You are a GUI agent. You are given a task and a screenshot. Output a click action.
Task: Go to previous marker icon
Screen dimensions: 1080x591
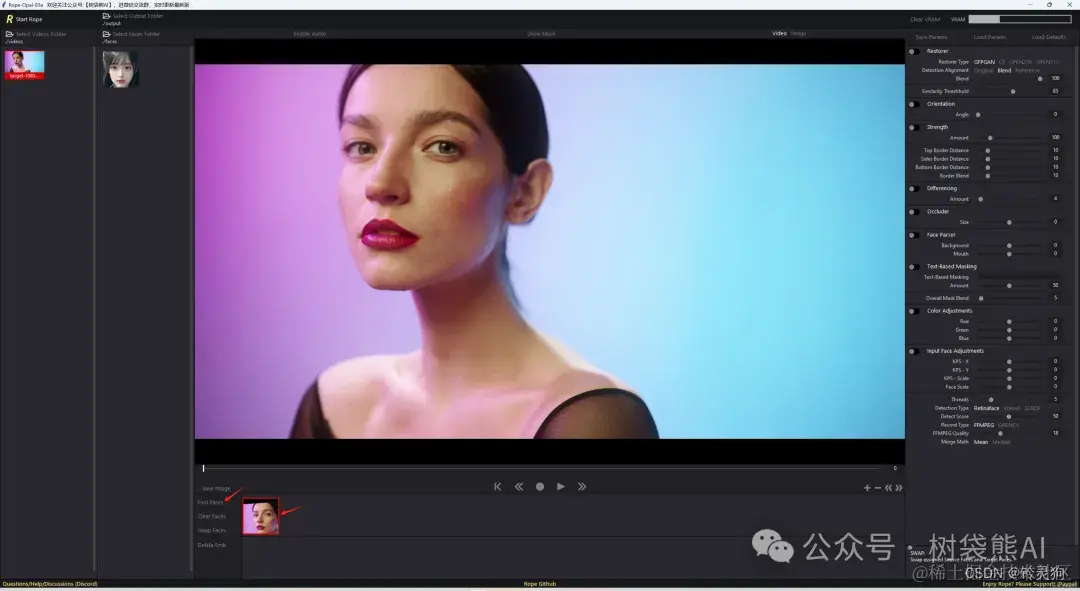(x=889, y=488)
